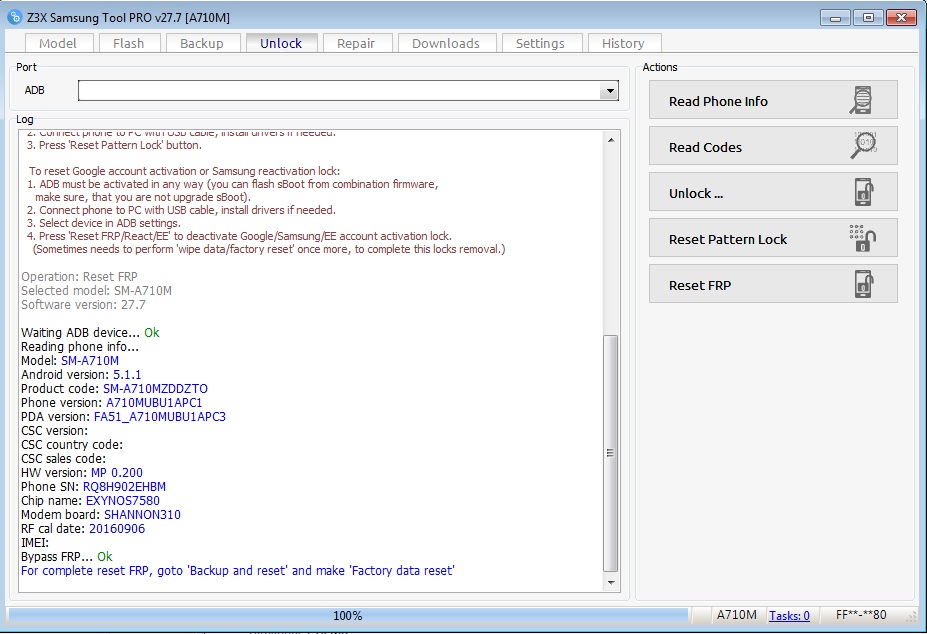Expand the ADB port dropdown arrow
This screenshot has height=634, width=927.
coord(609,90)
